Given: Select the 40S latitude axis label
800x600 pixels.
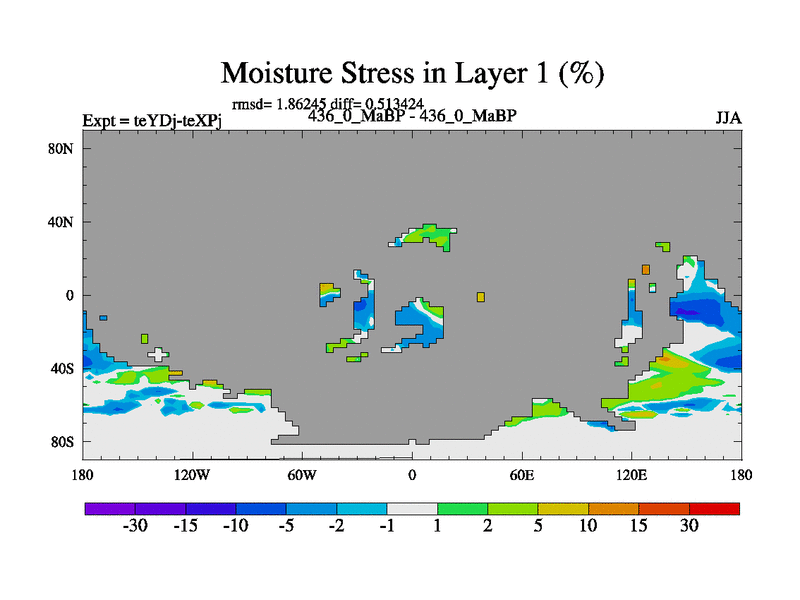Looking at the screenshot, I should (x=65, y=368).
